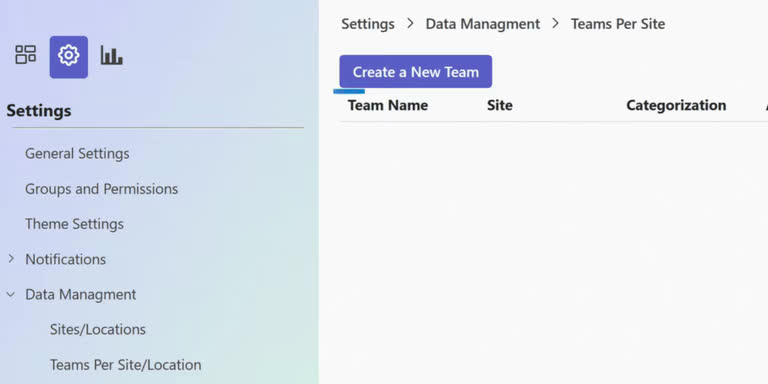The width and height of the screenshot is (768, 384).
Task: Sort by Site column header
Action: 500,105
